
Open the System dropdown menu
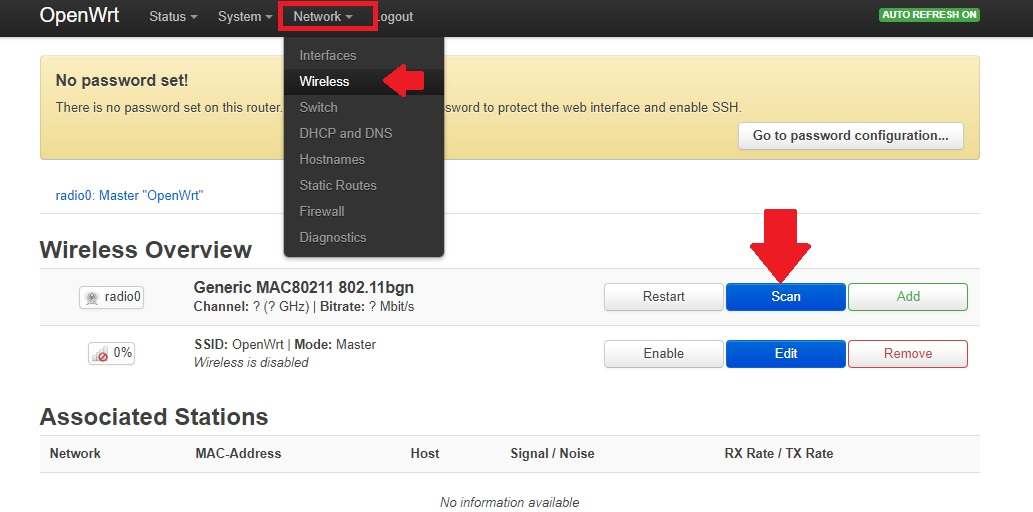coord(245,17)
